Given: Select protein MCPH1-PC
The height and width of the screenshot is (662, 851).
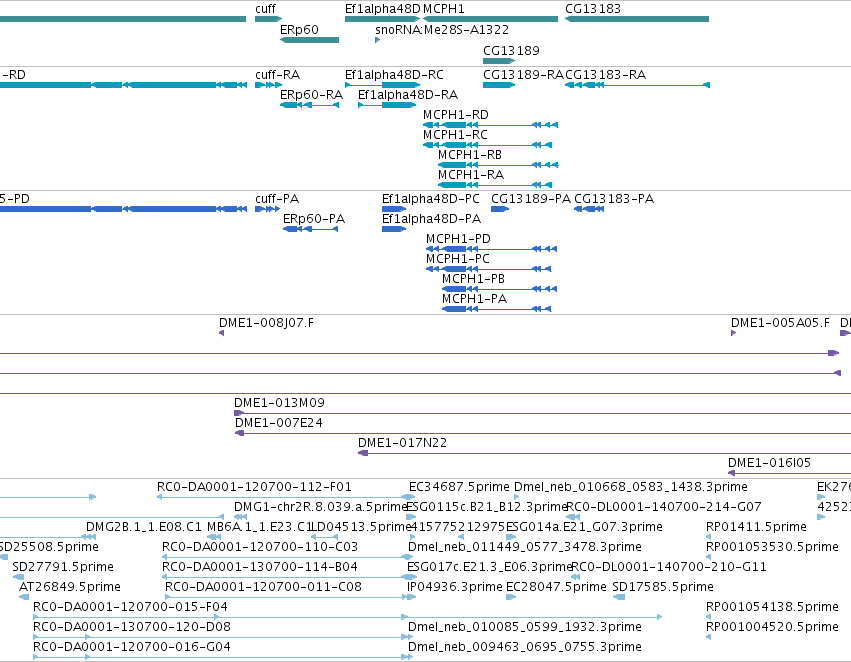Looking at the screenshot, I should 489,269.
